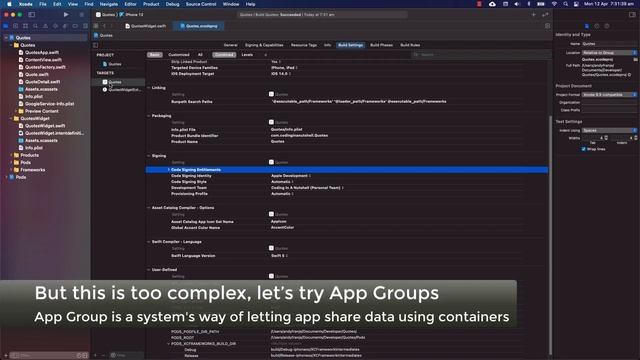Collapse Swift Compiler - Language section
This screenshot has height=360, width=640.
coord(149,242)
